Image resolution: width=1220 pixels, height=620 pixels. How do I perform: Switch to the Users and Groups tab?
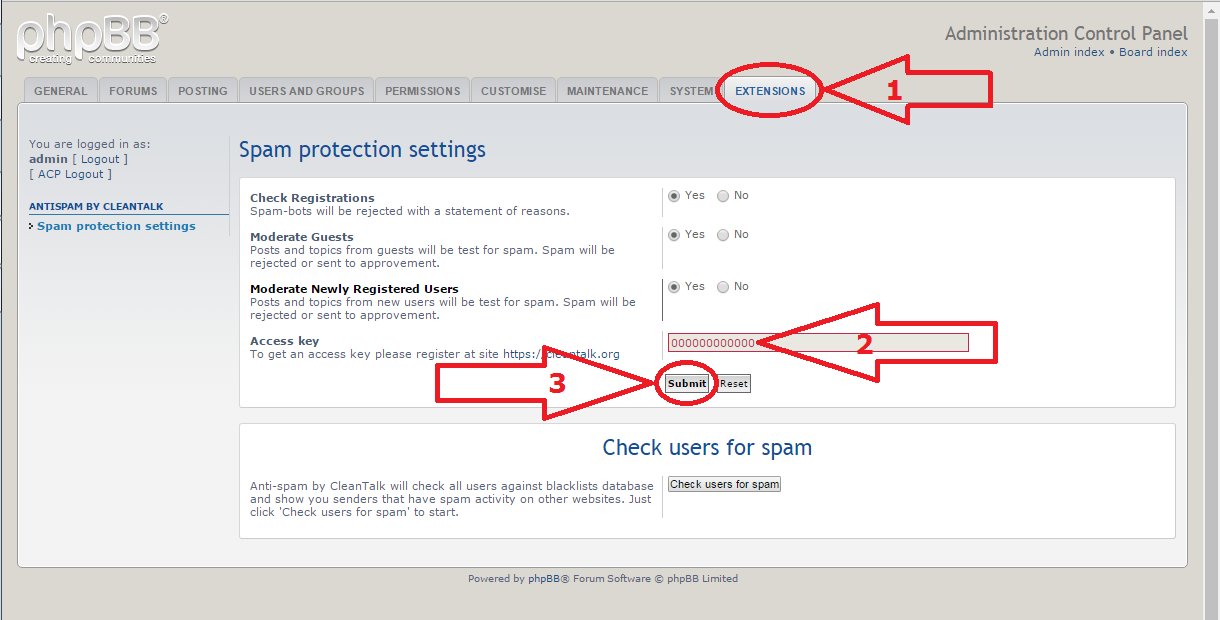point(306,90)
